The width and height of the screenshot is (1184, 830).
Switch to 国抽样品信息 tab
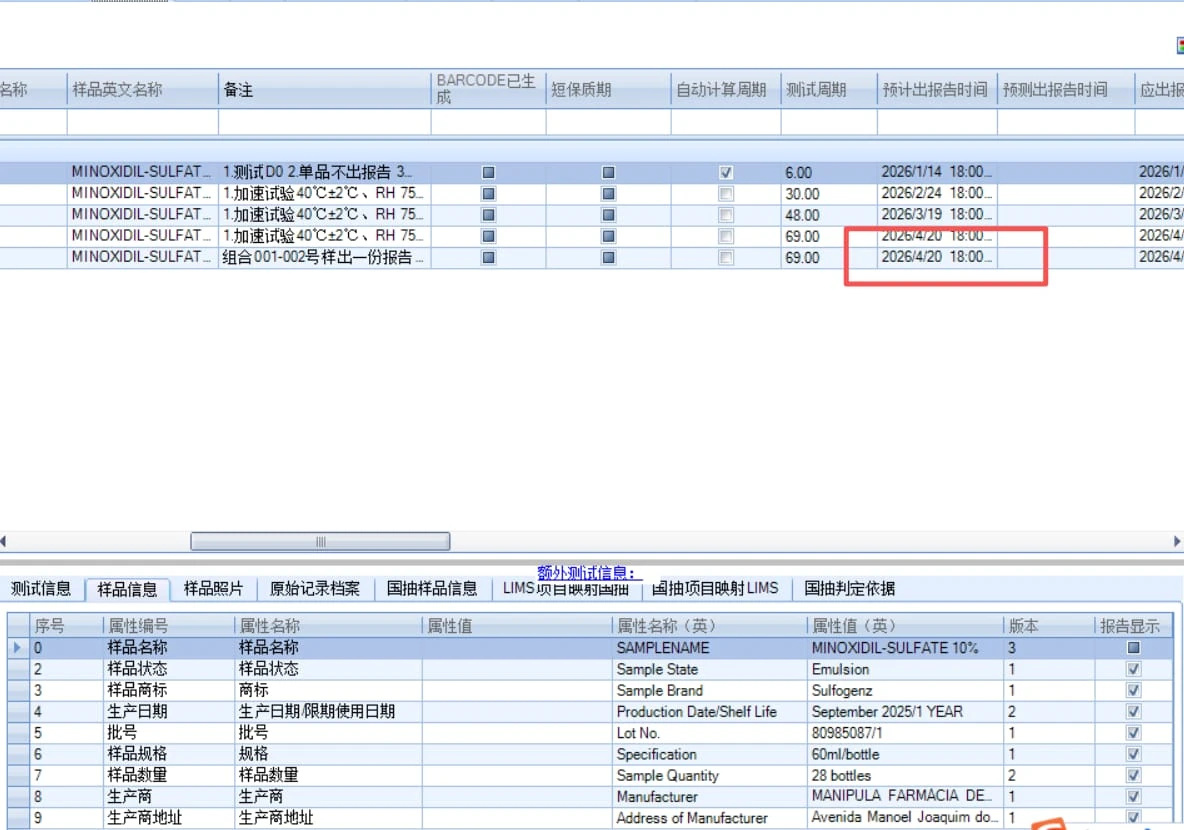(432, 588)
